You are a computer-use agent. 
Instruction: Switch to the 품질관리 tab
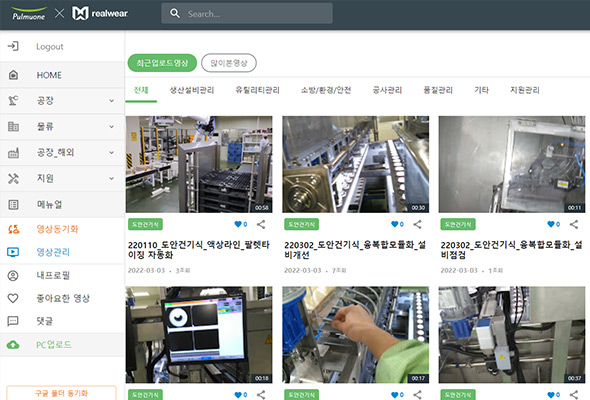pyautogui.click(x=438, y=90)
